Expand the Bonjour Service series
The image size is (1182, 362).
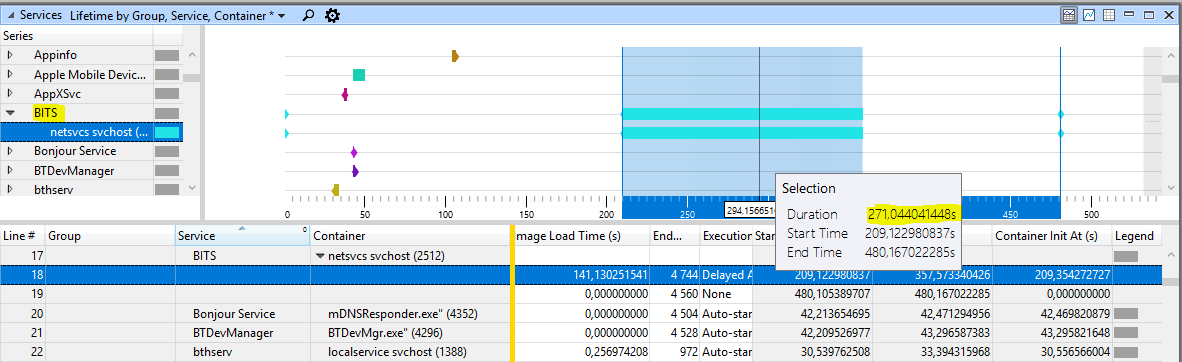click(10, 152)
